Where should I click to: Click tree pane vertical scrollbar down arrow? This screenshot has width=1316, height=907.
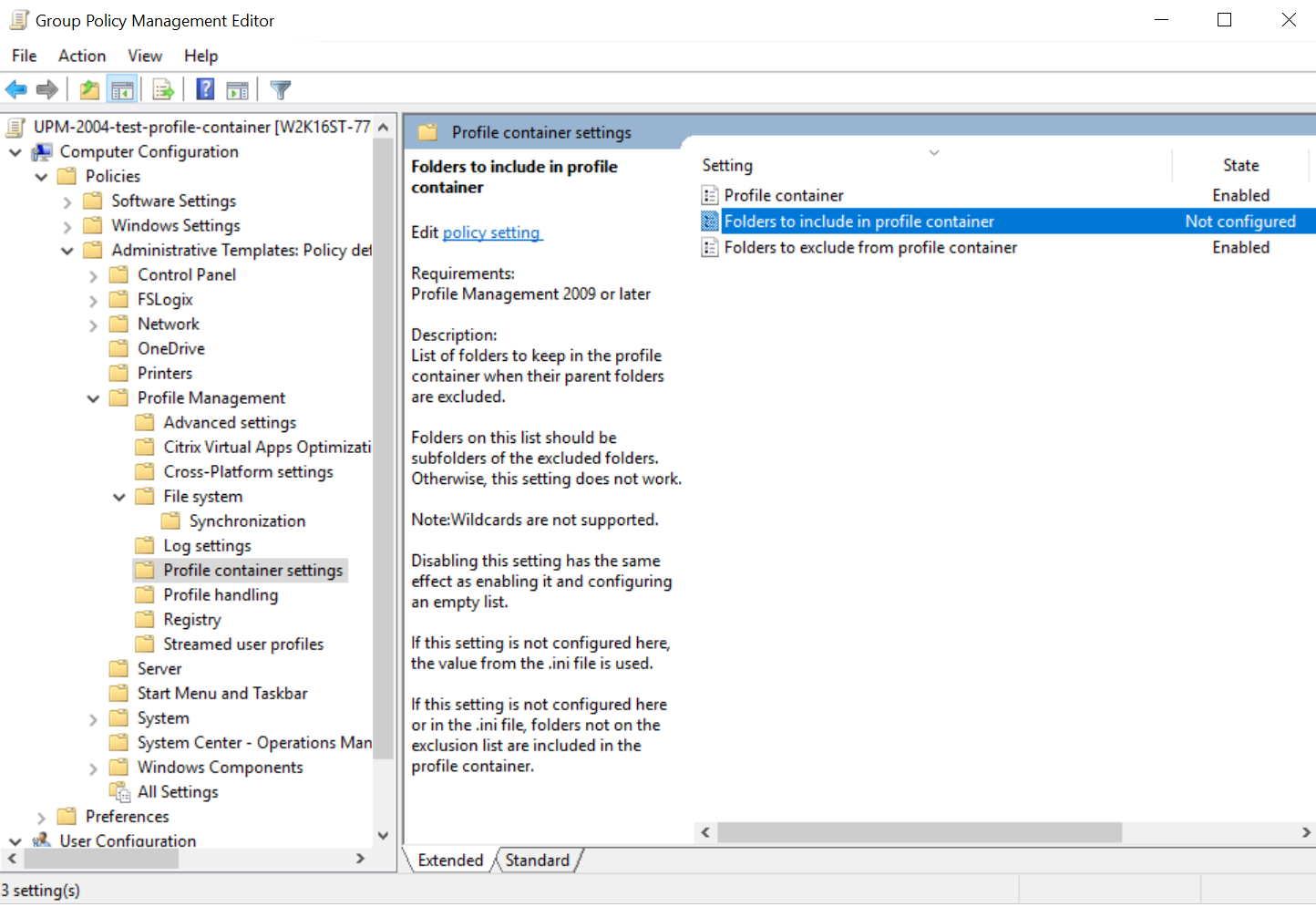point(383,835)
